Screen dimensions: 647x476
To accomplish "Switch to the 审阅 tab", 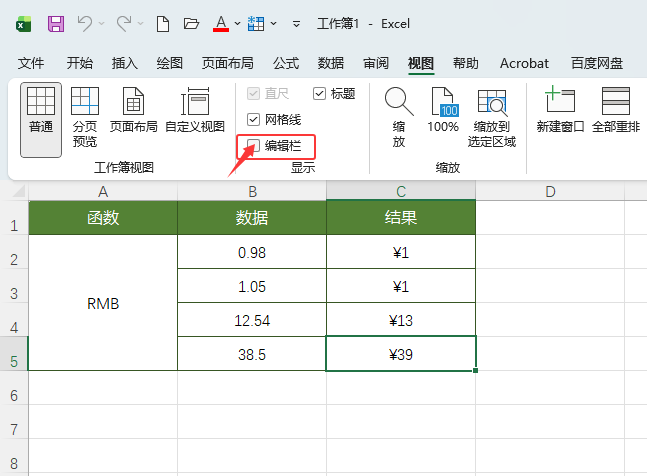I will point(375,63).
